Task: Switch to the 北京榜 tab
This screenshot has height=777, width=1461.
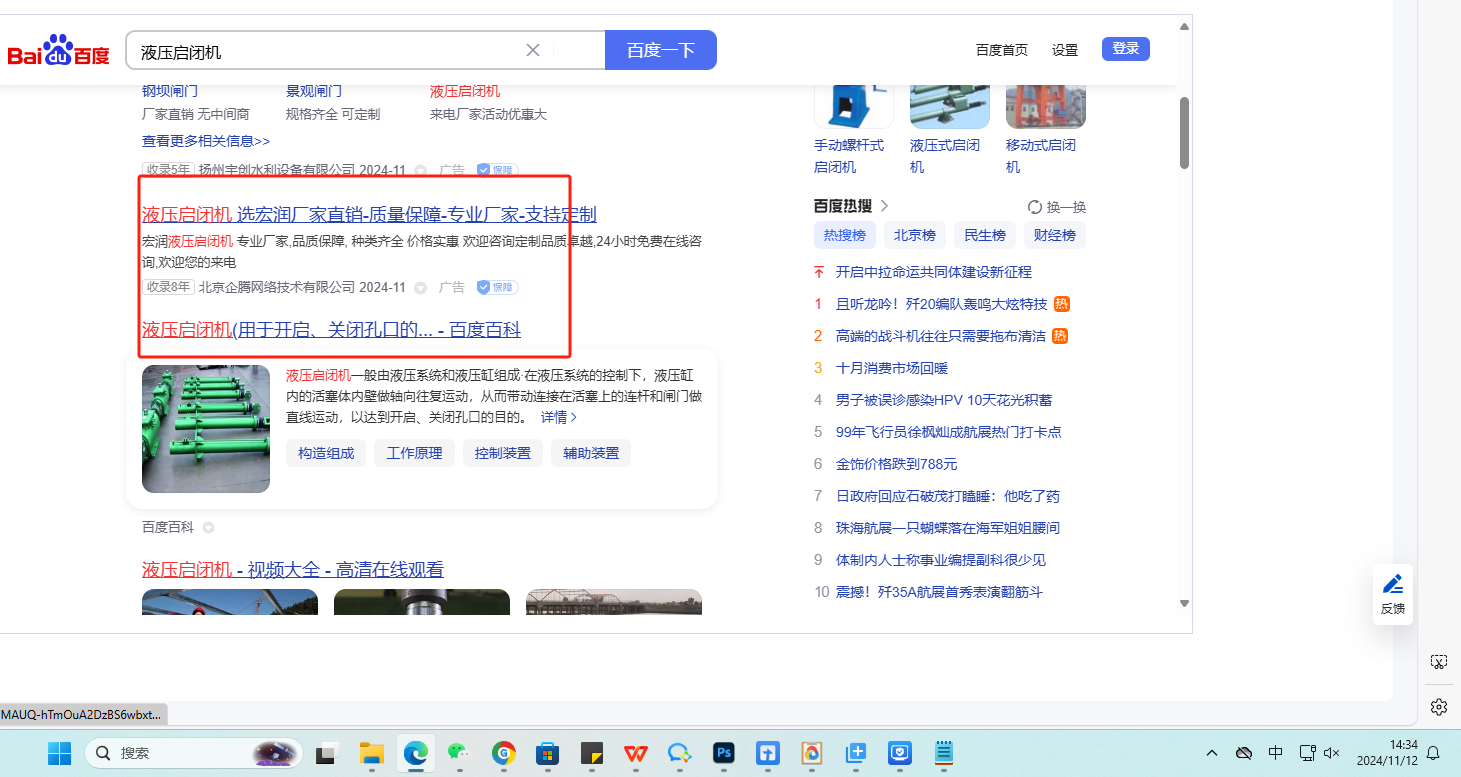Action: coord(914,236)
